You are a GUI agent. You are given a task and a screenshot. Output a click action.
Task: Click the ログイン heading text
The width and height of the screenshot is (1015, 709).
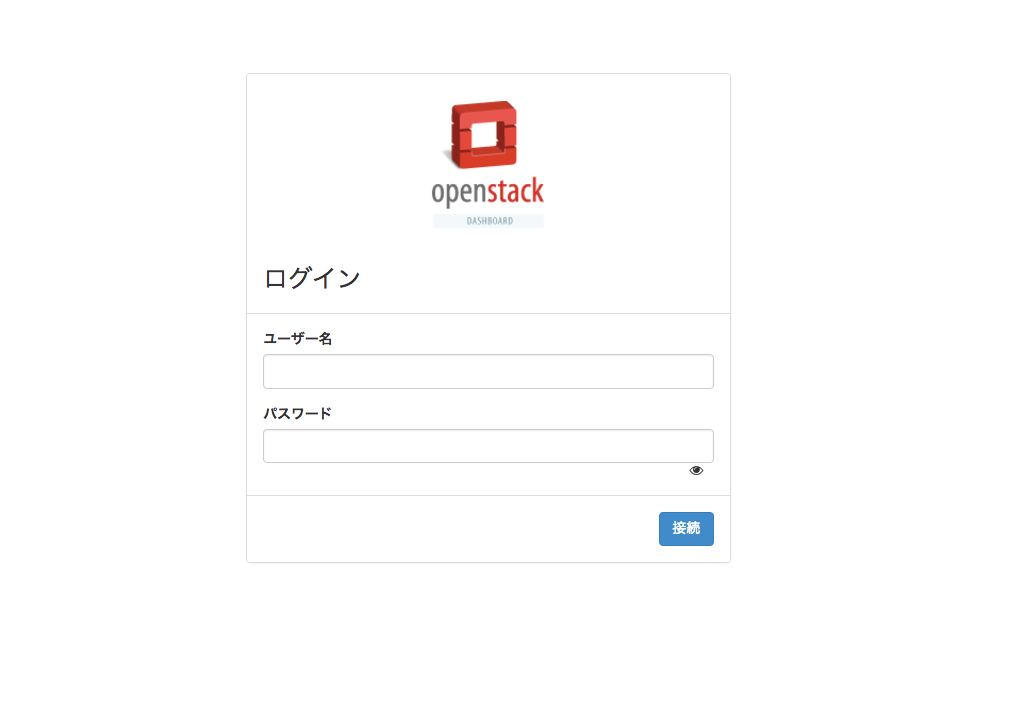[312, 278]
